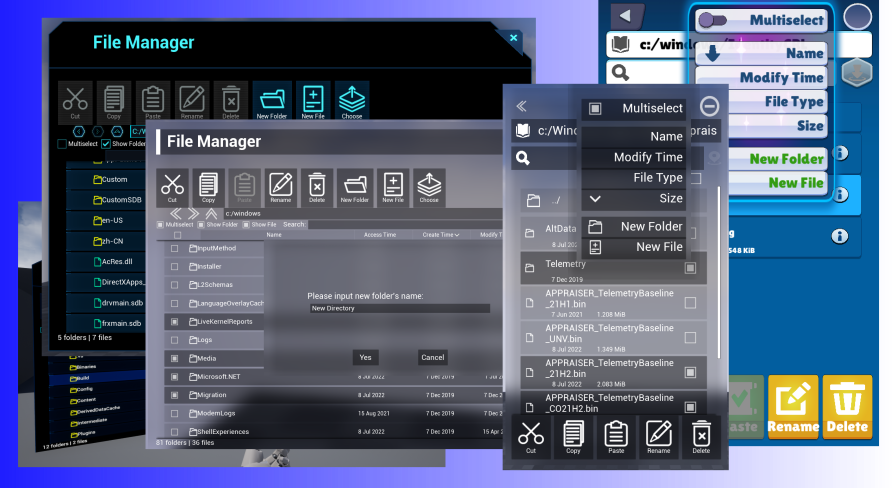Screen dimensions: 894x488
Task: Click Cut icon at bottom of gray mobile panel
Action: click(531, 436)
